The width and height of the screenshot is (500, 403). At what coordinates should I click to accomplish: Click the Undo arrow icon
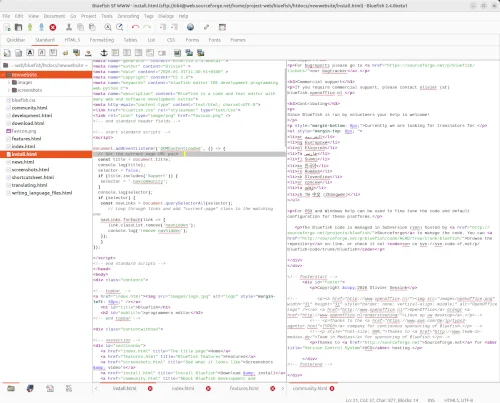click(135, 27)
